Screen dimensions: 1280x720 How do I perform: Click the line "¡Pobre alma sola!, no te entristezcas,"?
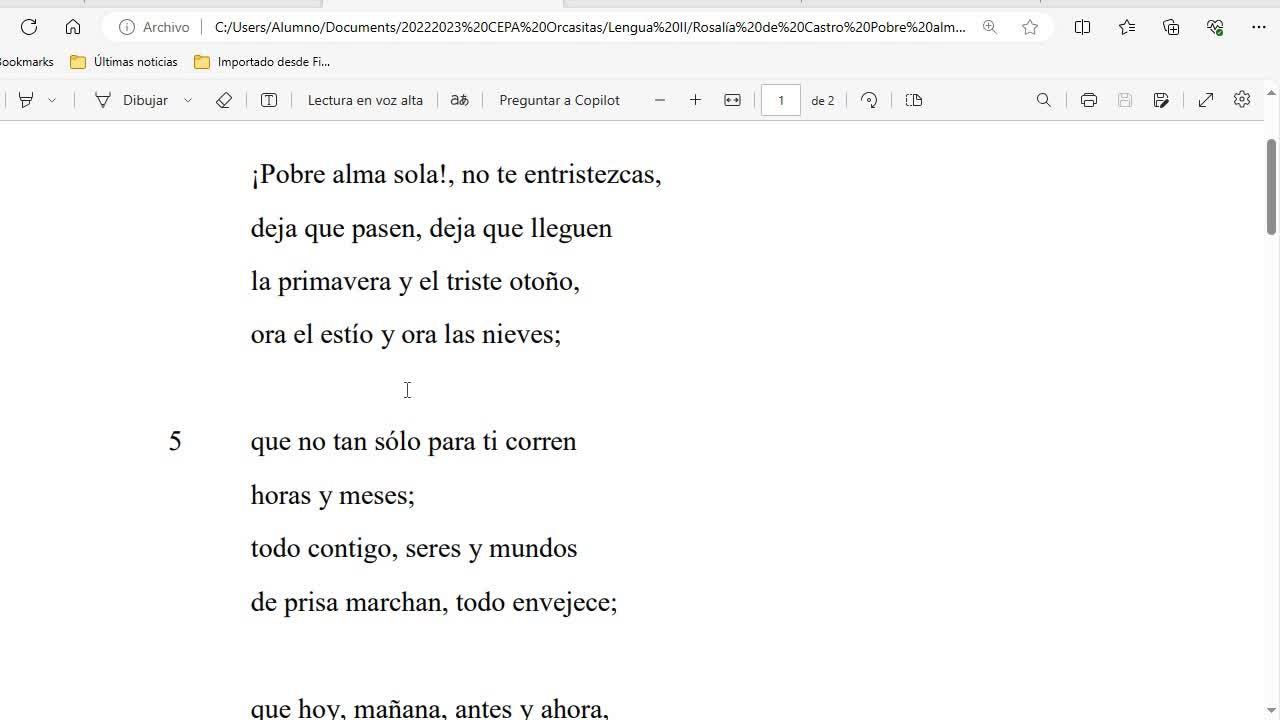(x=456, y=175)
